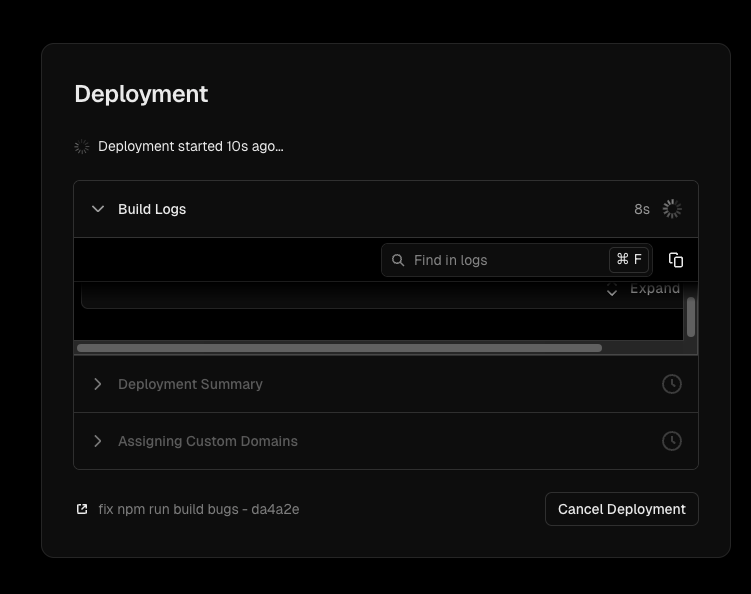Image resolution: width=751 pixels, height=594 pixels.
Task: Click the Deployment Summary pending clock icon
Action: pyautogui.click(x=672, y=384)
